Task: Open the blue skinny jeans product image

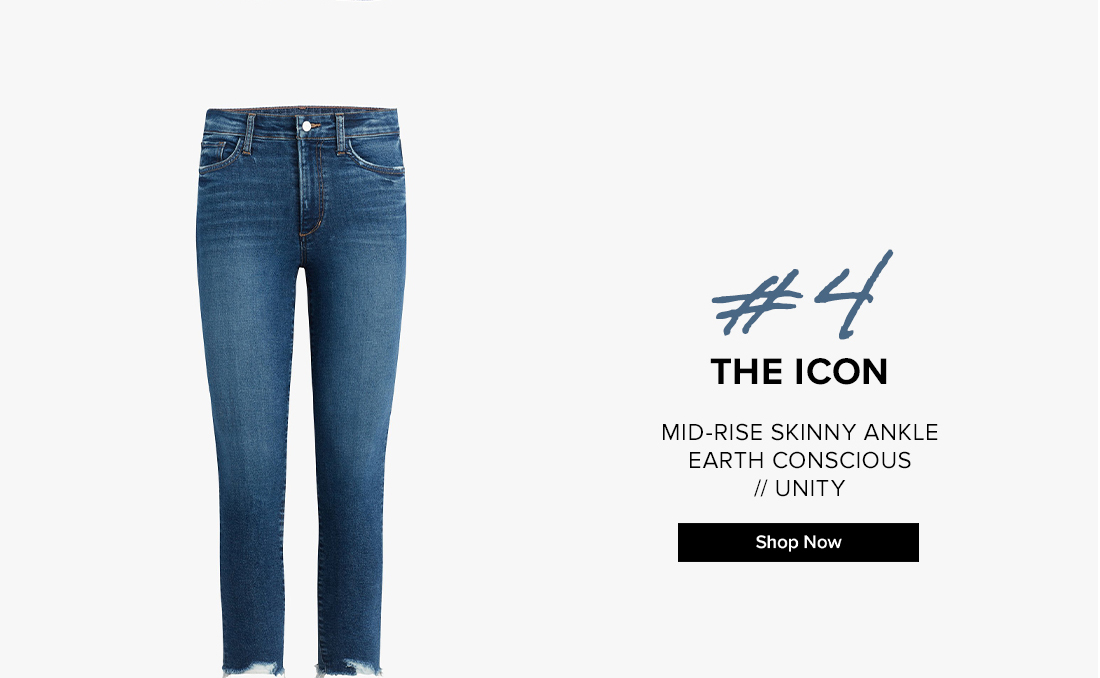Action: click(x=301, y=392)
